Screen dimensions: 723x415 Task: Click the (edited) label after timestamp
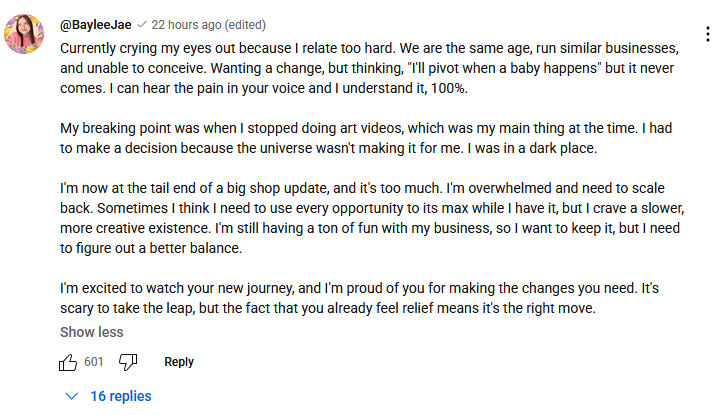tap(245, 25)
